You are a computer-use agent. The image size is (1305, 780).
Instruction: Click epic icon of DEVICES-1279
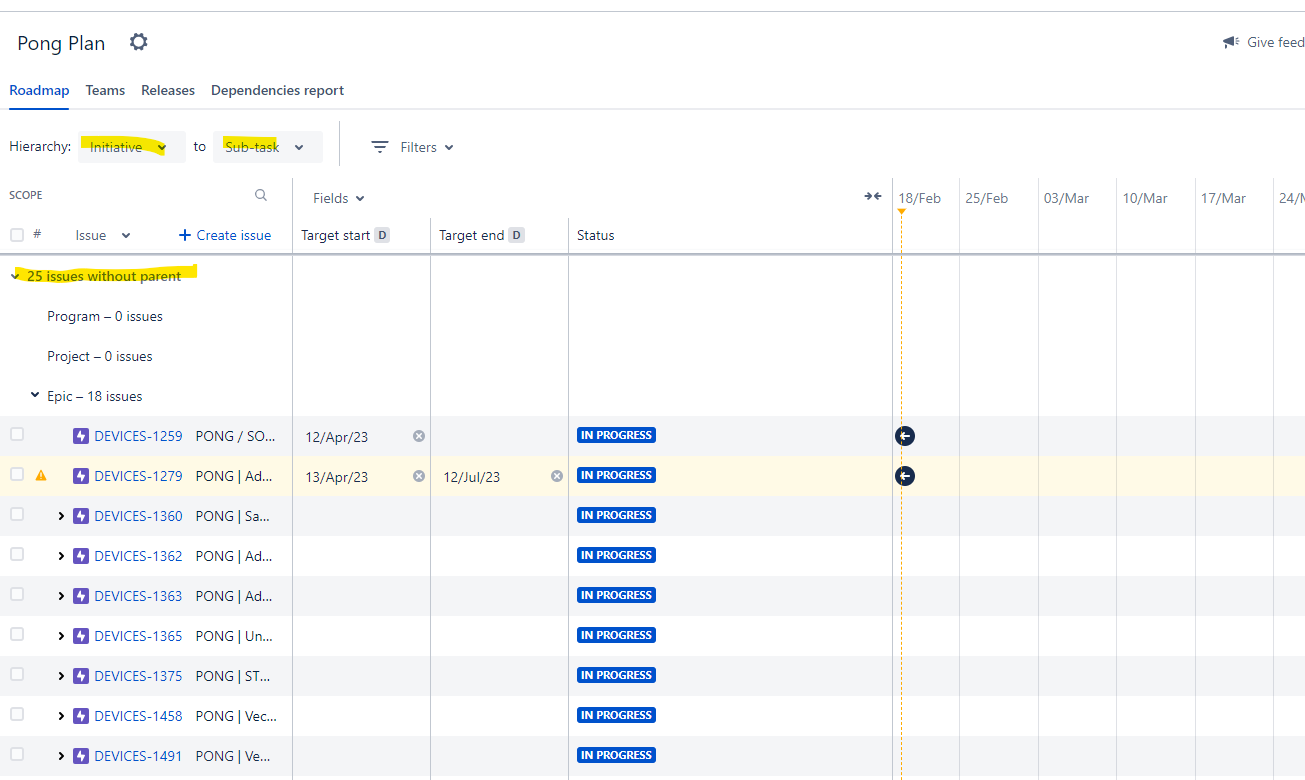click(81, 476)
